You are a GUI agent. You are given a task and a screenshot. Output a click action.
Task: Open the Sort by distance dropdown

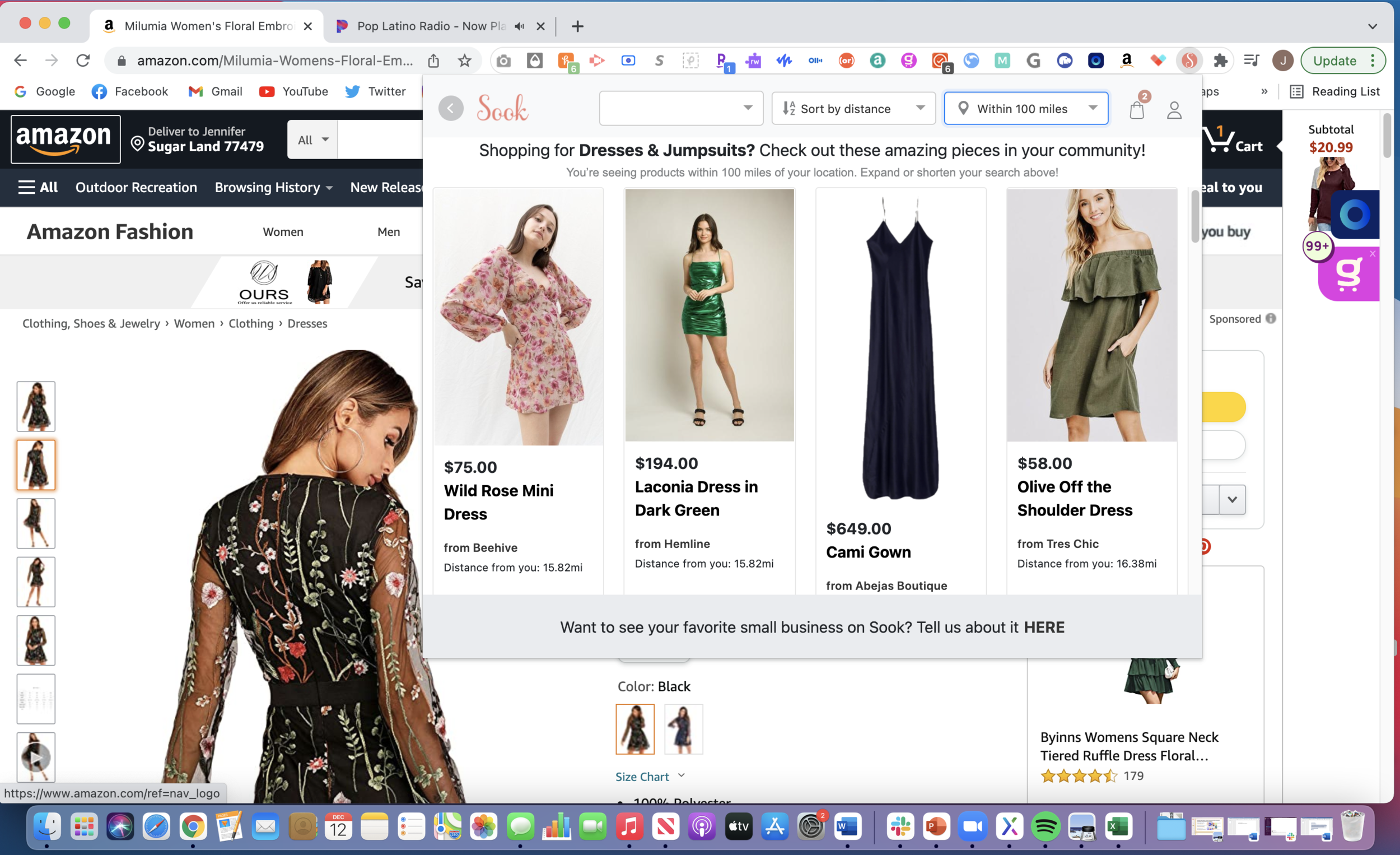[x=853, y=109]
